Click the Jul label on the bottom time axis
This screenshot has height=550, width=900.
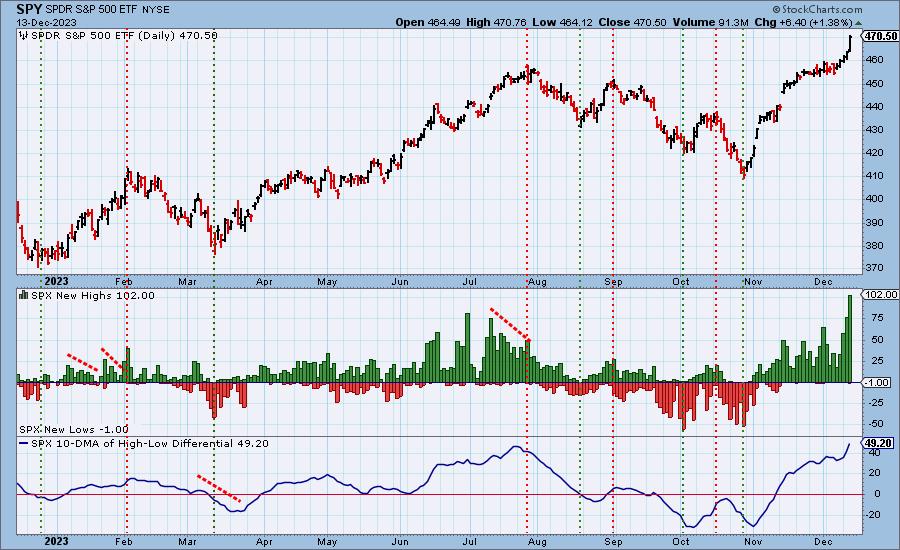click(470, 541)
